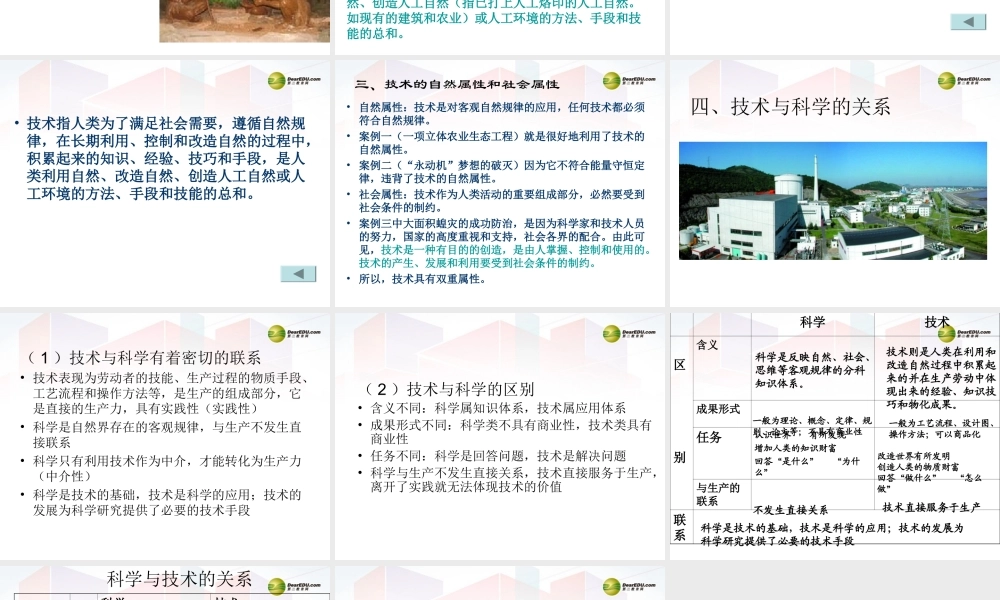Click the bullet 成果形式不同:科学类不具有商业性

click(x=511, y=432)
